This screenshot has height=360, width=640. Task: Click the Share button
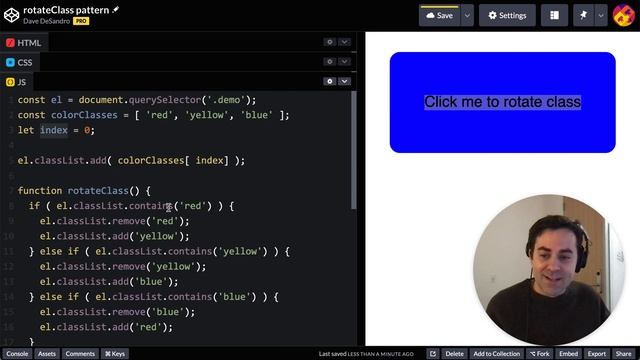(x=623, y=353)
